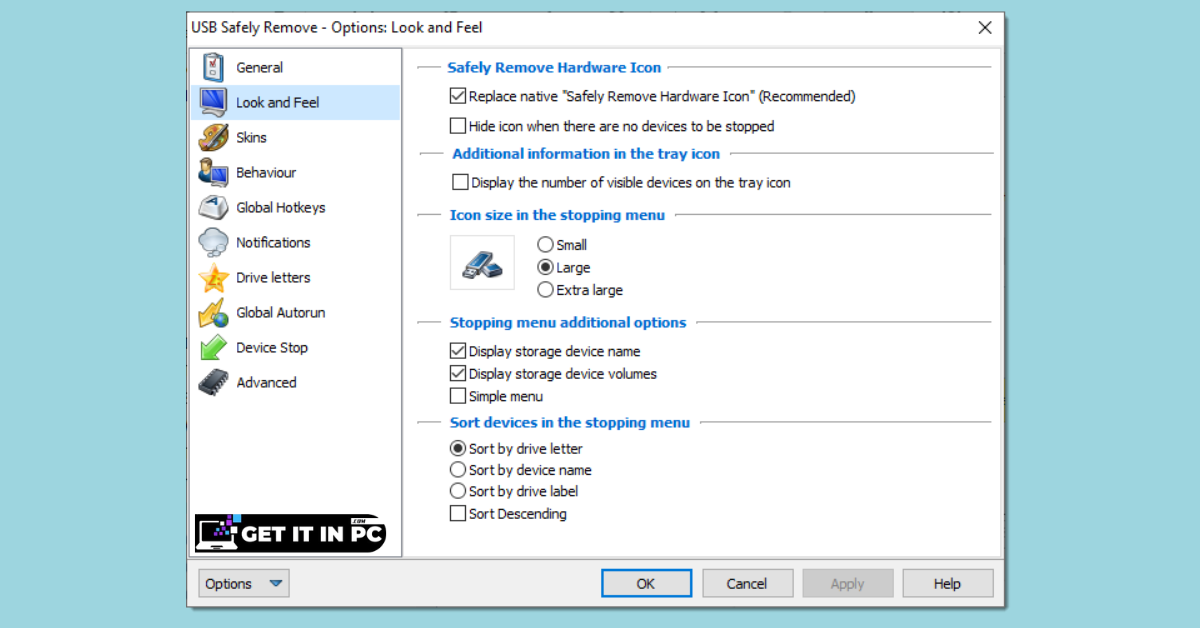Select the Look and Feel page
The width and height of the screenshot is (1200, 628).
(x=295, y=102)
